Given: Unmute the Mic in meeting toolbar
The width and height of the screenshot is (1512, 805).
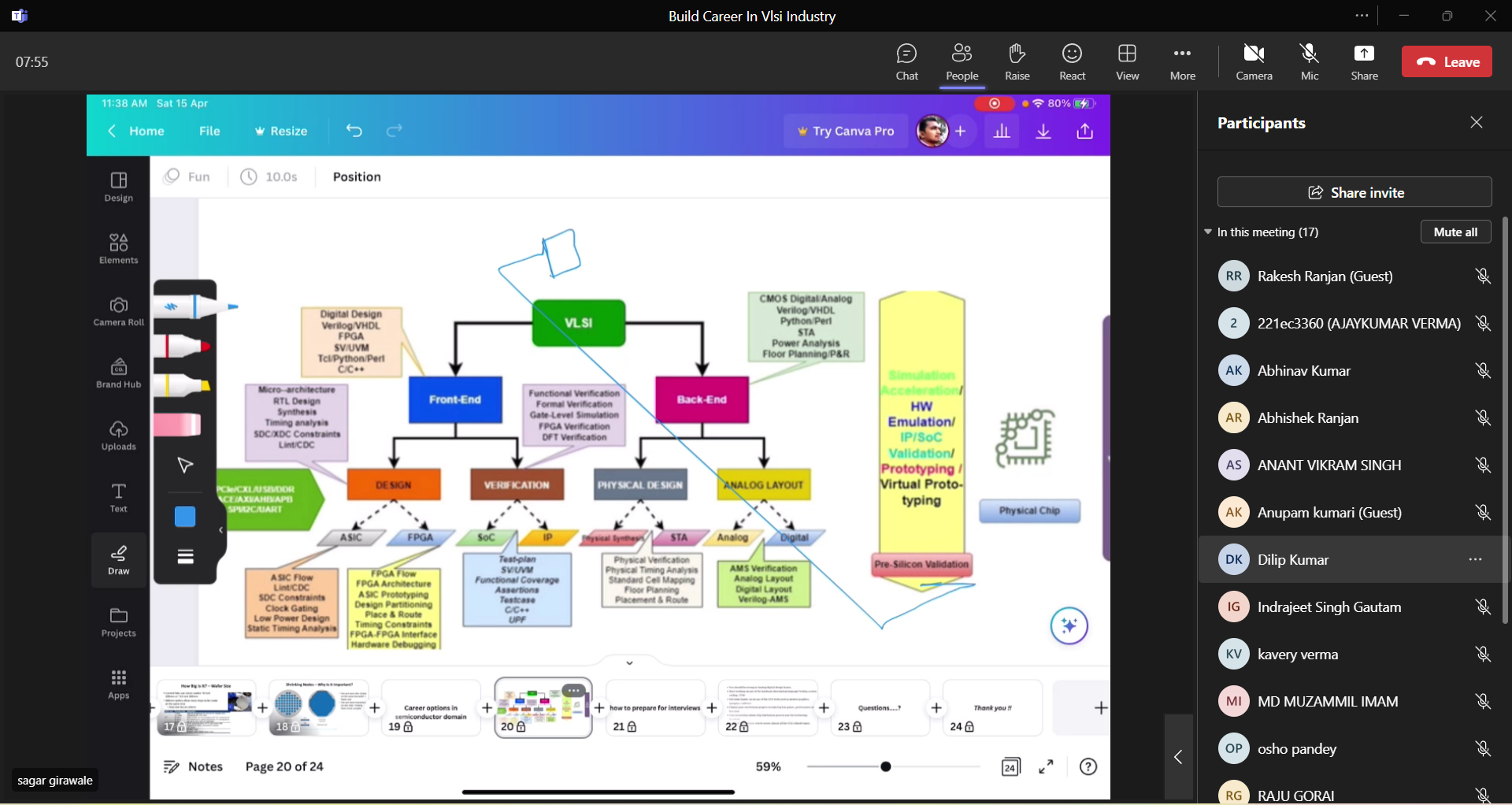Looking at the screenshot, I should click(x=1309, y=61).
